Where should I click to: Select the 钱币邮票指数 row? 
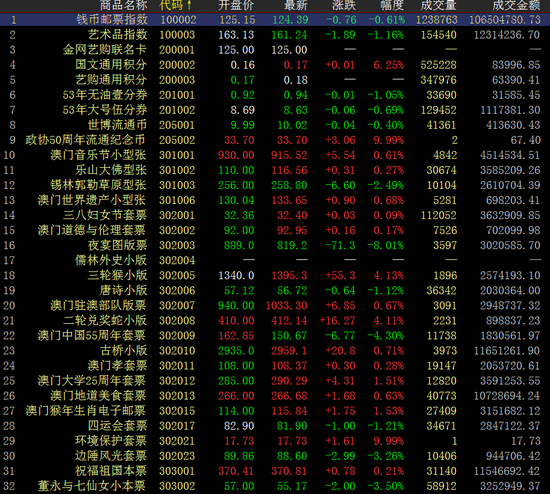point(275,20)
